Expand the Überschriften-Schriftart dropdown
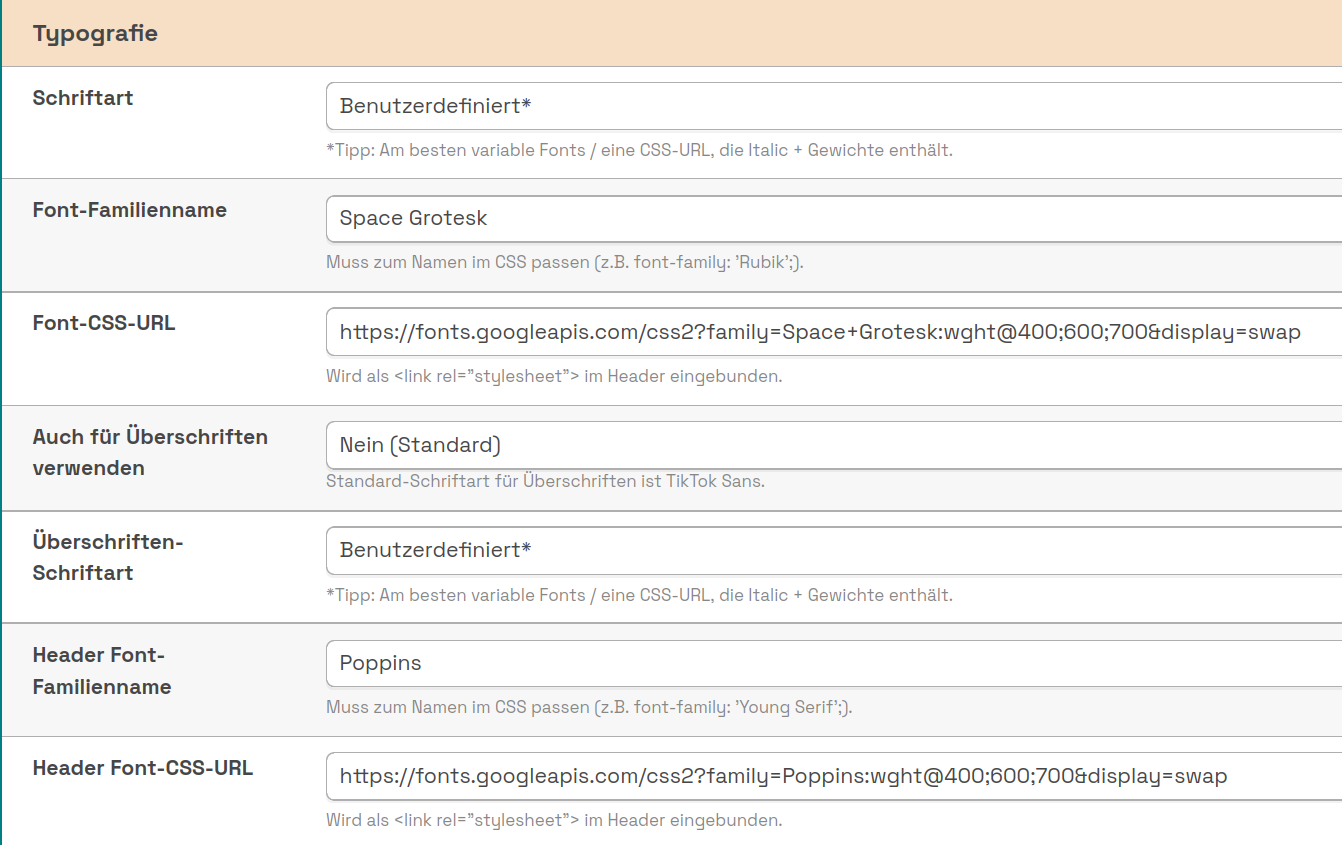This screenshot has height=845, width=1342. tap(832, 550)
